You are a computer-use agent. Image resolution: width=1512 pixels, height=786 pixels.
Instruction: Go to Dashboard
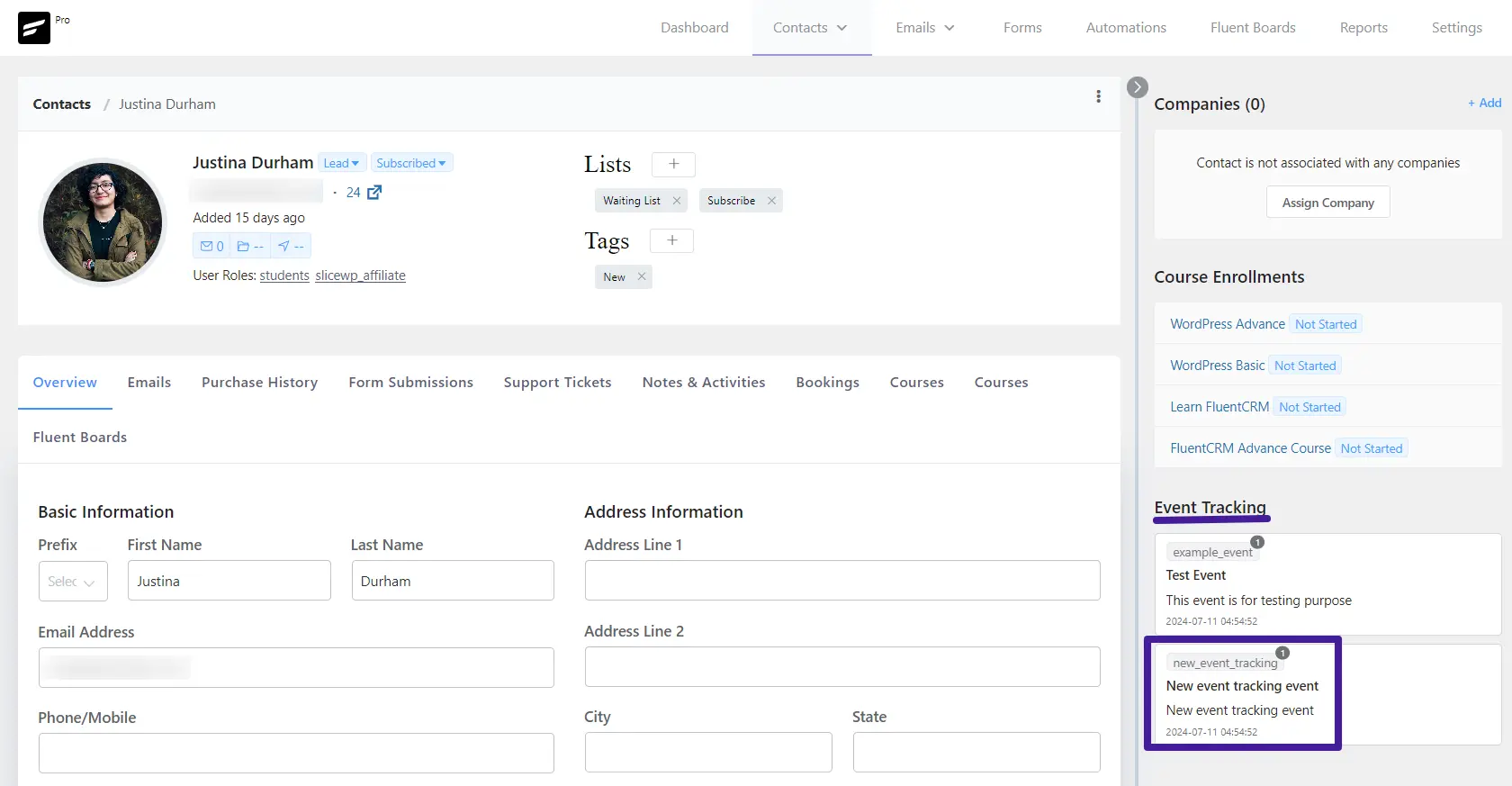[695, 28]
